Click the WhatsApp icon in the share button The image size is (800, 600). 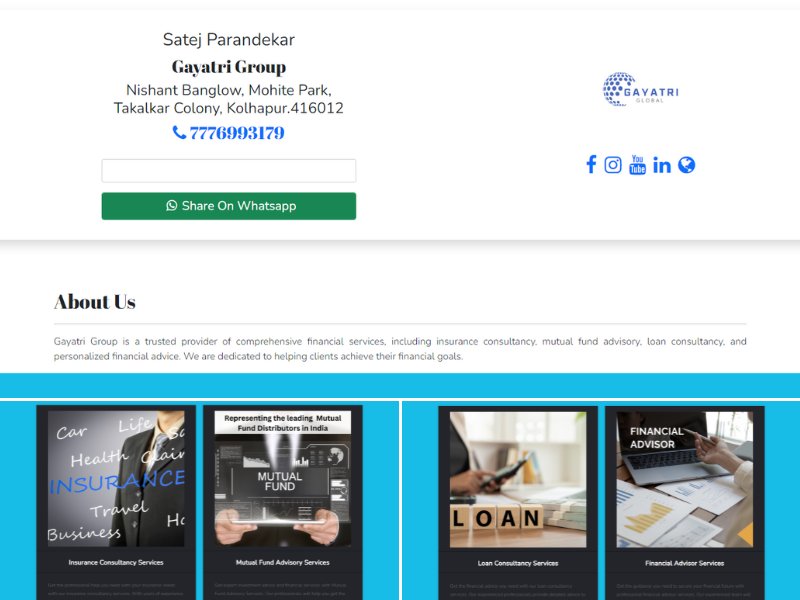click(171, 206)
